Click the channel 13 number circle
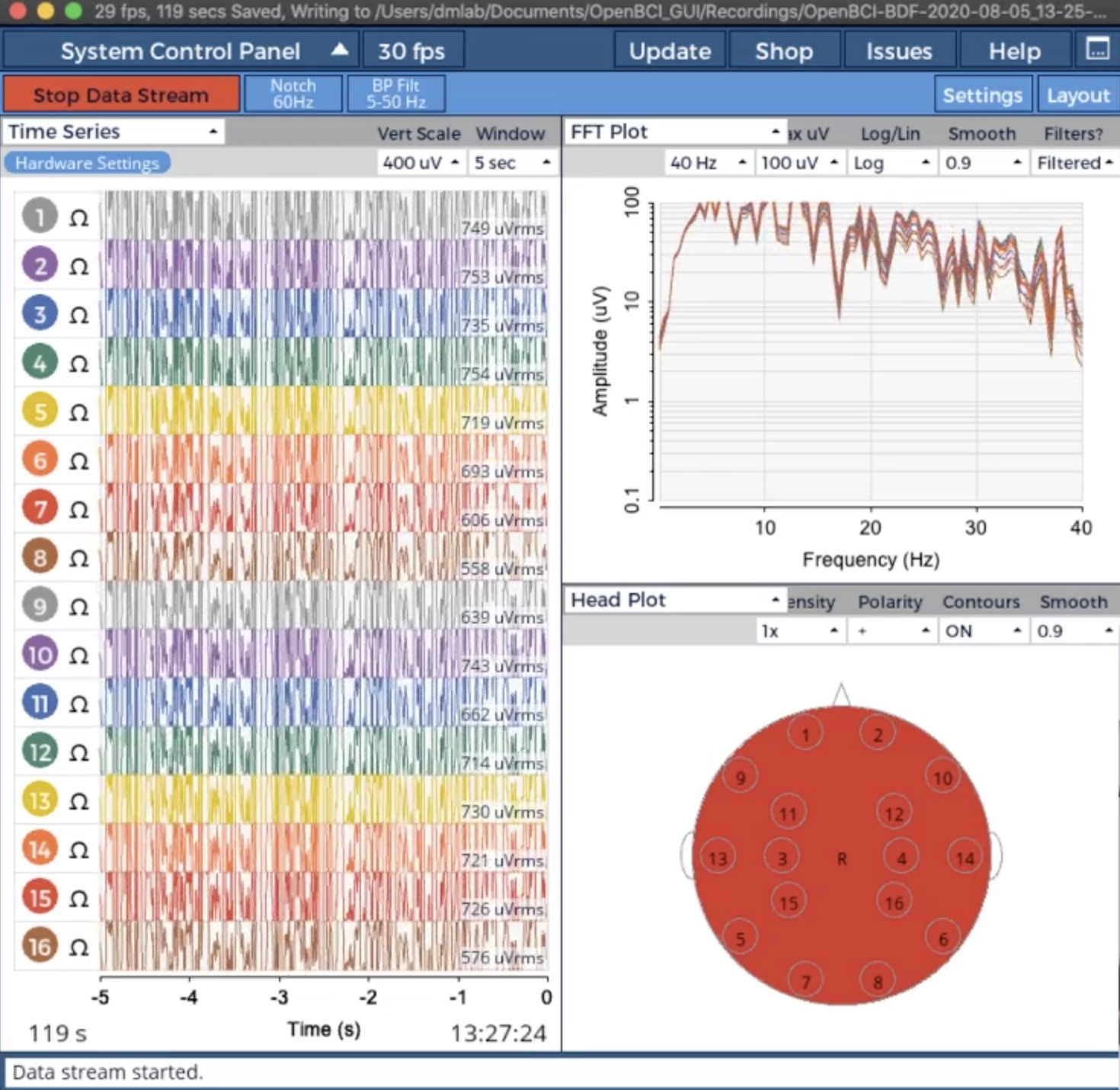 (39, 801)
